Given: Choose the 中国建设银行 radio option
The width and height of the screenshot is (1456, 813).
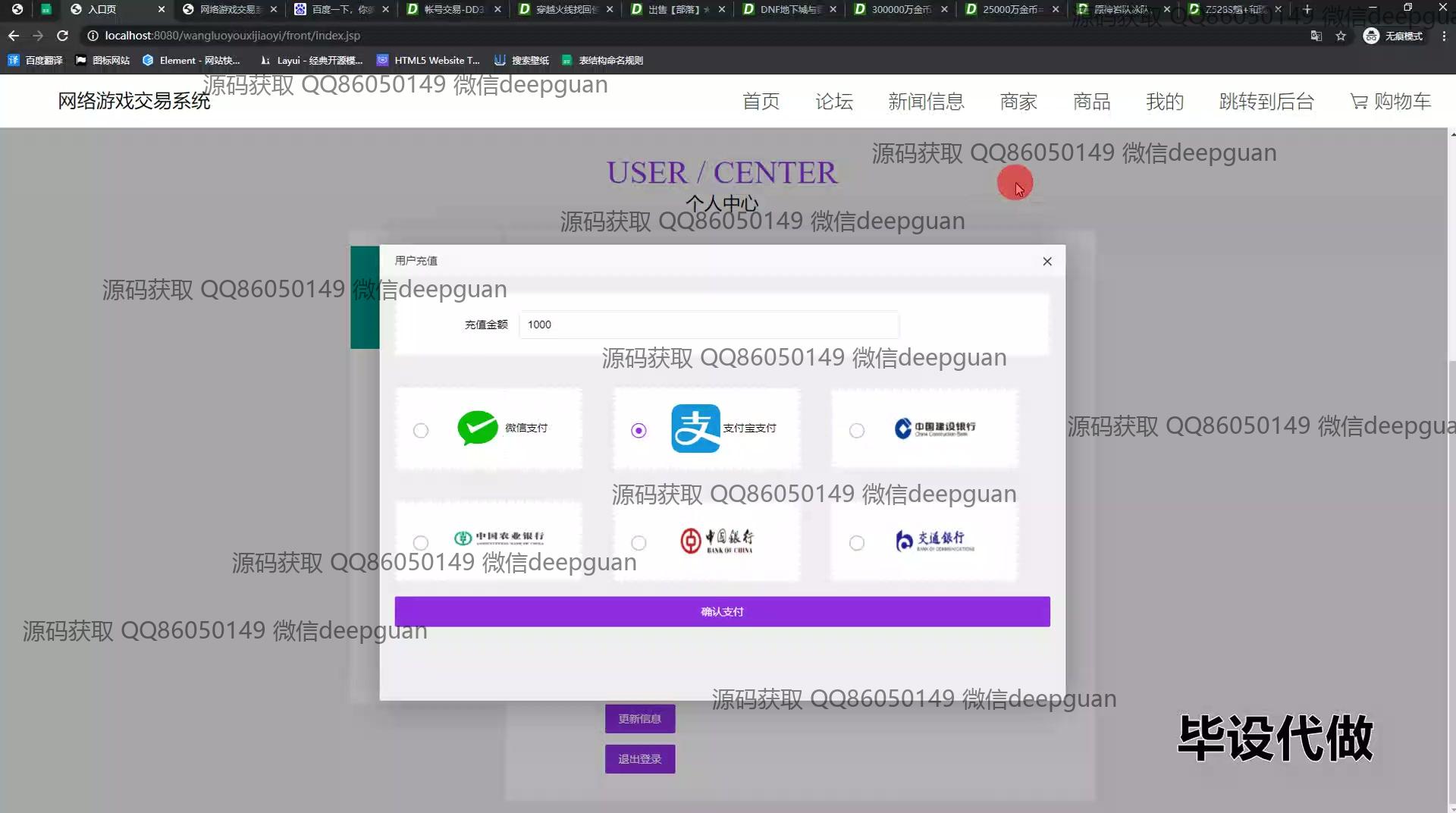Looking at the screenshot, I should coord(857,431).
